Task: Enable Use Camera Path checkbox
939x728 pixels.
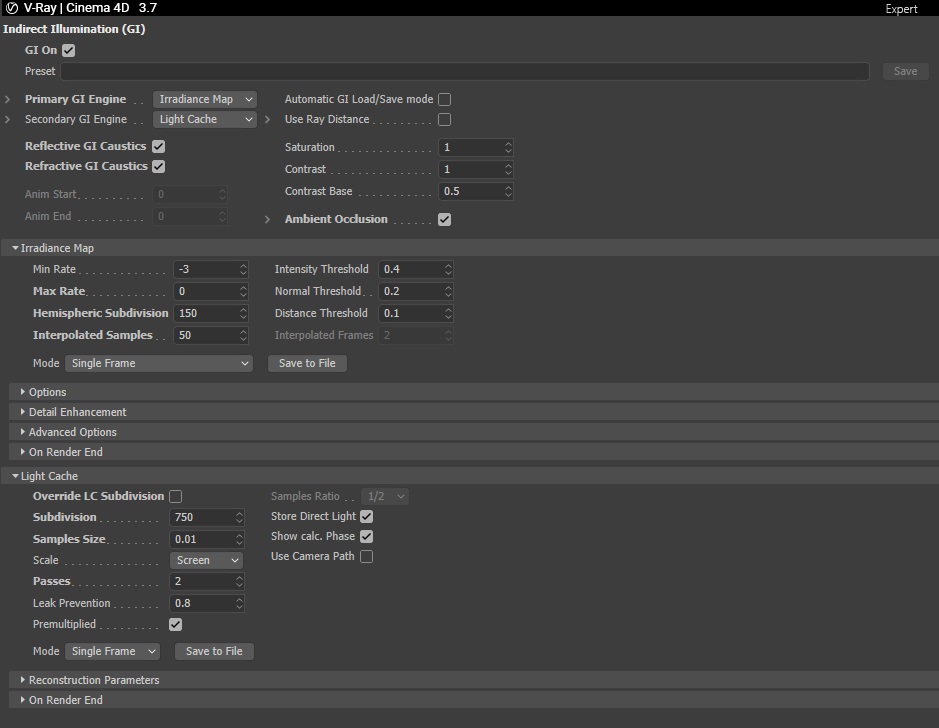Action: pyautogui.click(x=366, y=556)
